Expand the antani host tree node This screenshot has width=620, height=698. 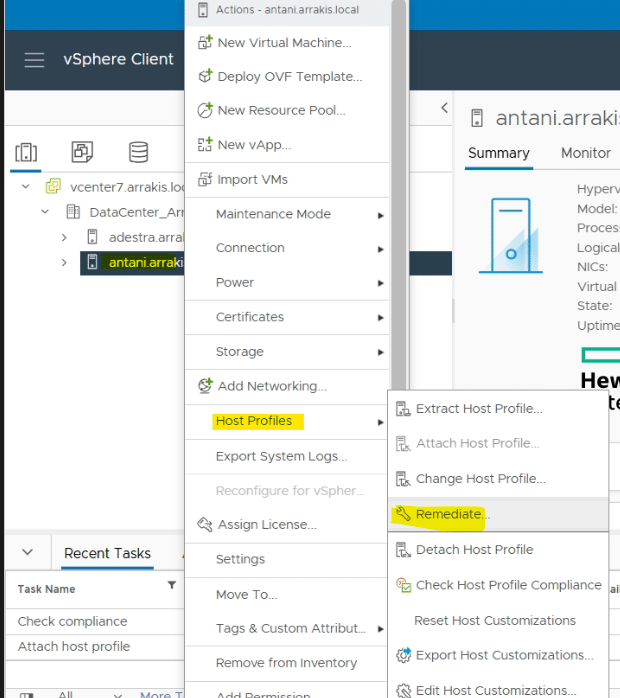coord(64,262)
